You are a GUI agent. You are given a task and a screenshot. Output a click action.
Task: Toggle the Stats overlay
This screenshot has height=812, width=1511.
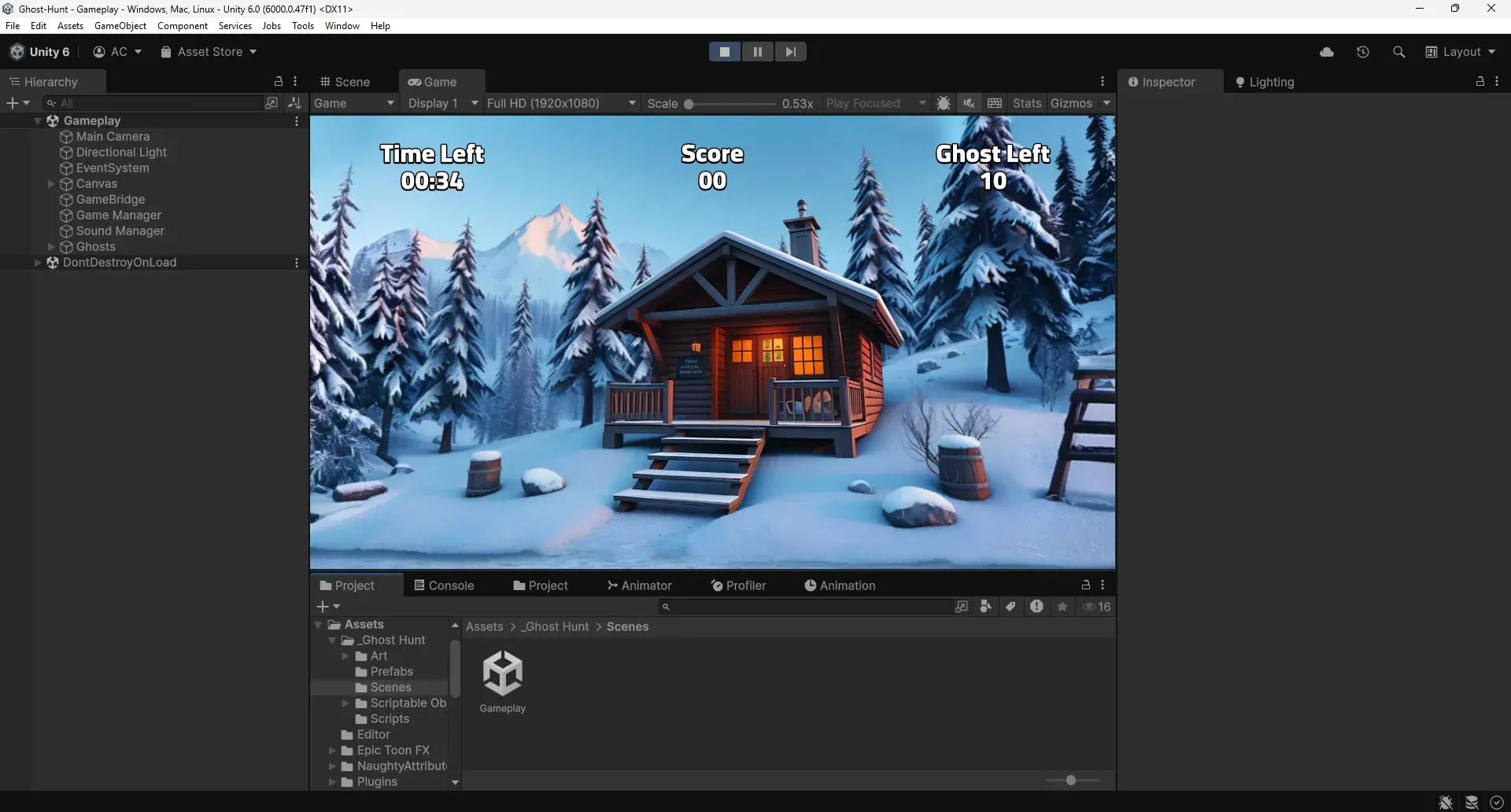point(1027,103)
